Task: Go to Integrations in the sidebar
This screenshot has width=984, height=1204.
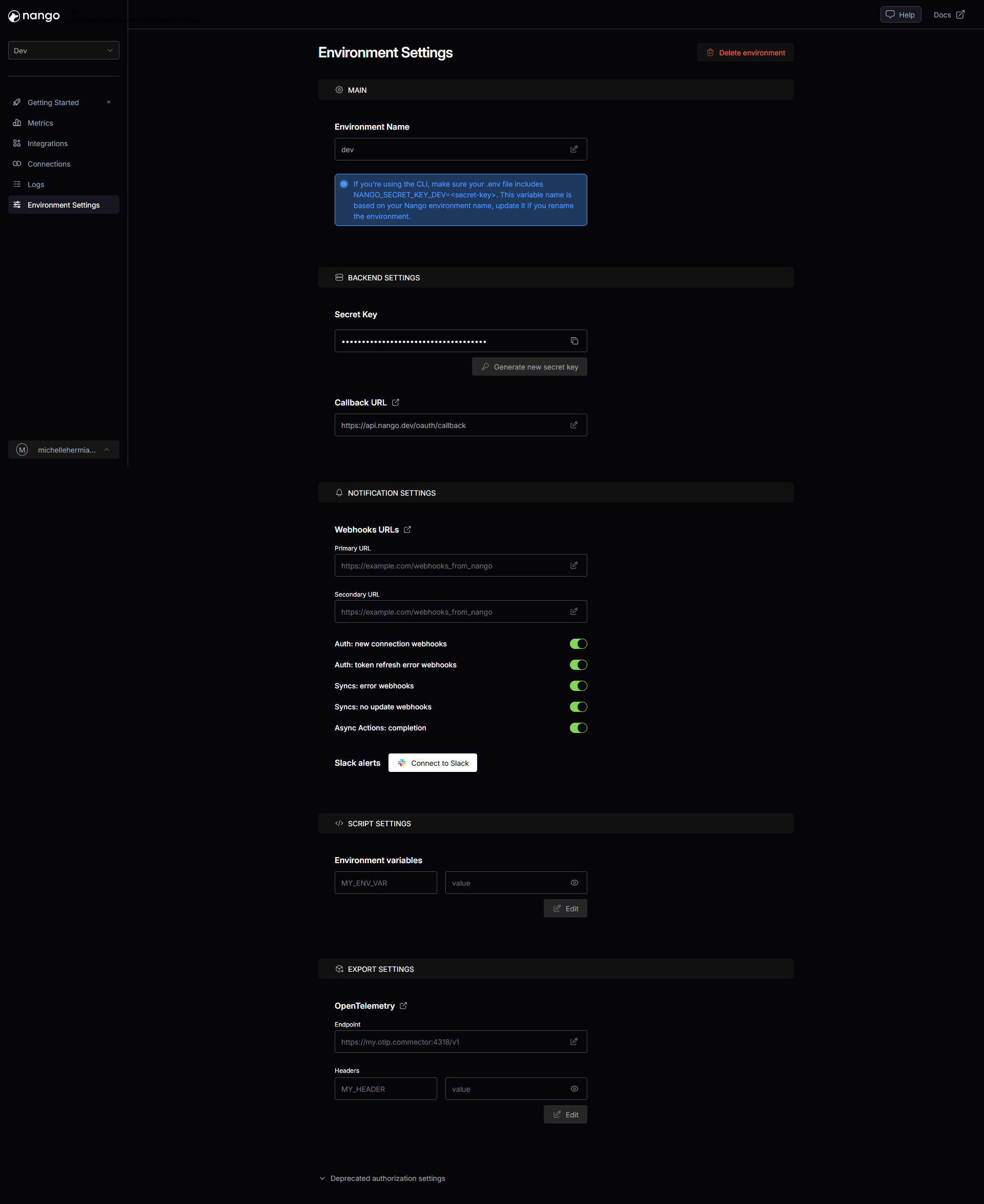Action: [x=48, y=144]
